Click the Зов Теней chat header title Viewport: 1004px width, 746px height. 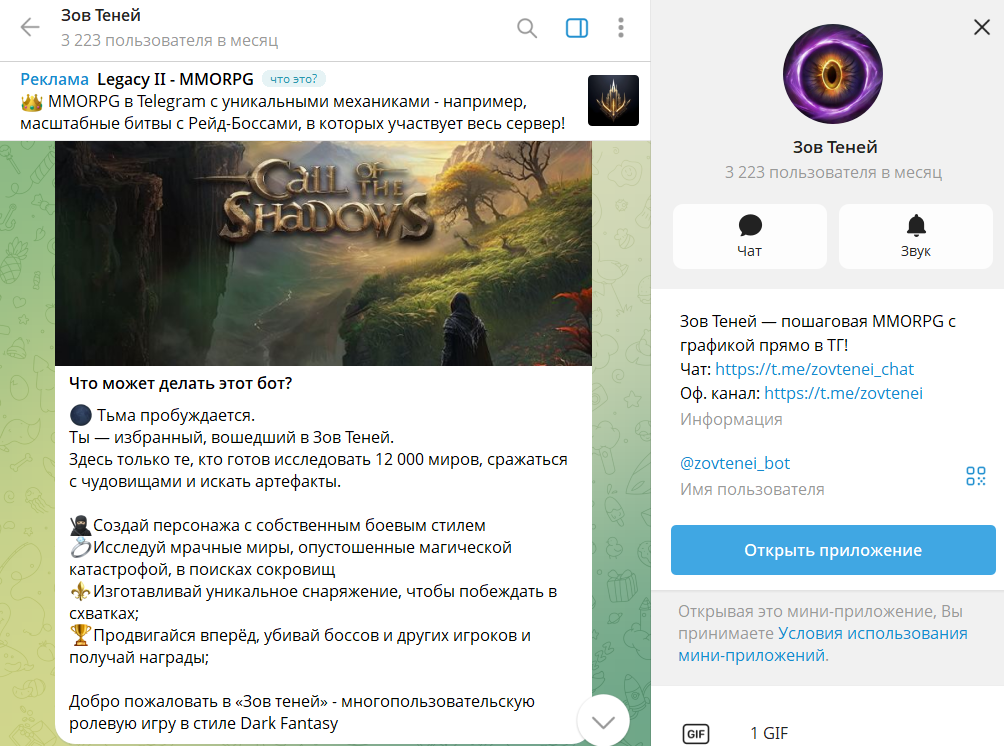(101, 15)
